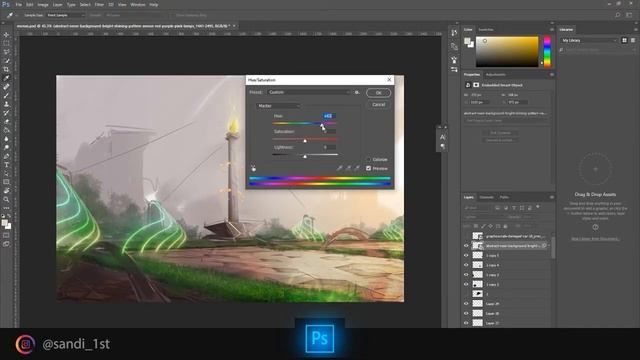The width and height of the screenshot is (640, 360).
Task: Toggle the Preview checkbox
Action: (369, 168)
